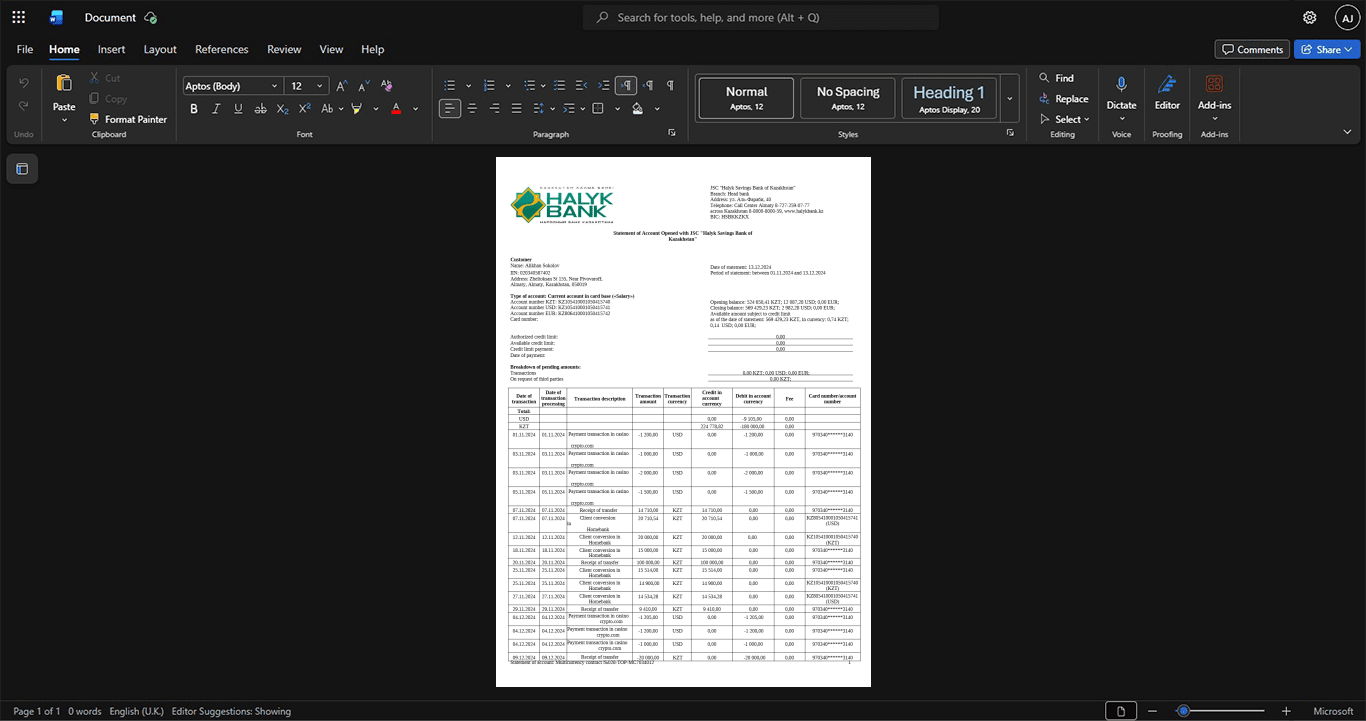Click Format Painter

pos(128,119)
